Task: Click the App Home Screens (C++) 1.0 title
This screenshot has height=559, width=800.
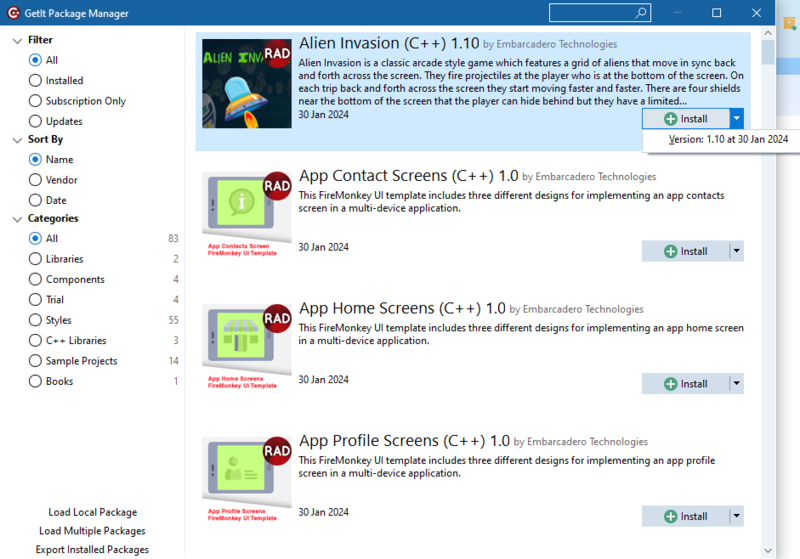Action: (402, 309)
